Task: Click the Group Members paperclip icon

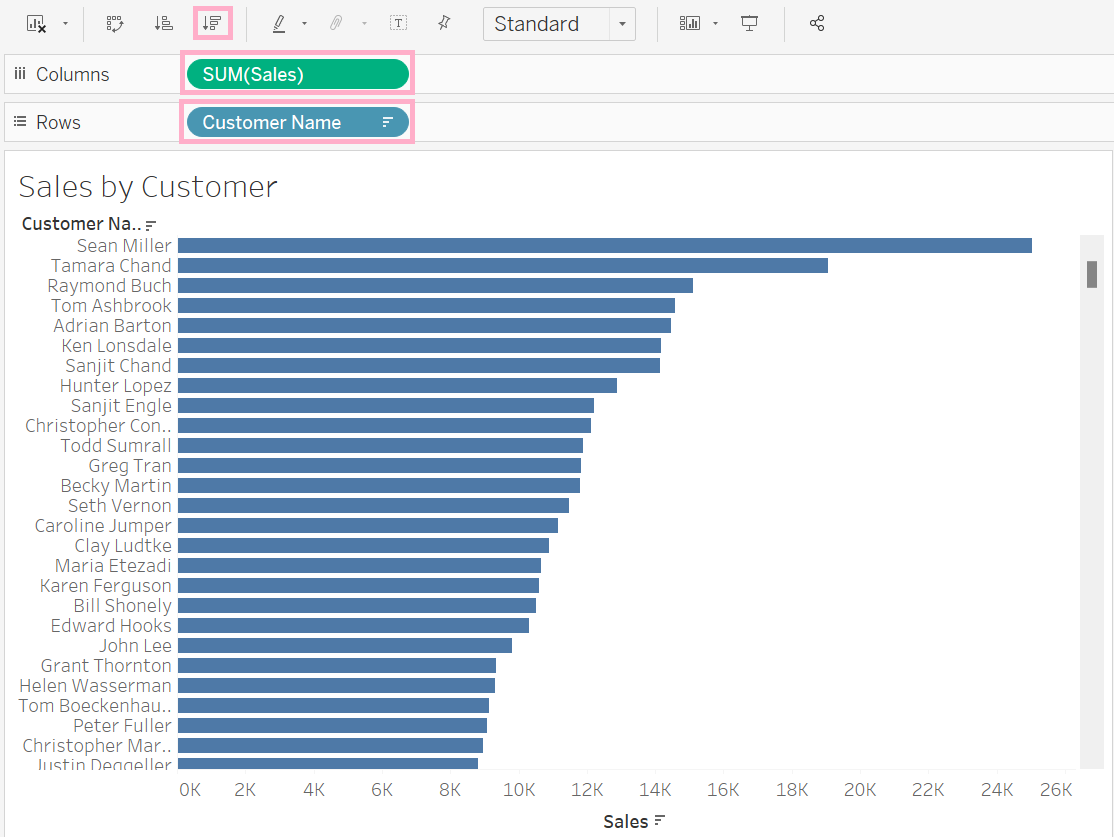Action: tap(336, 23)
